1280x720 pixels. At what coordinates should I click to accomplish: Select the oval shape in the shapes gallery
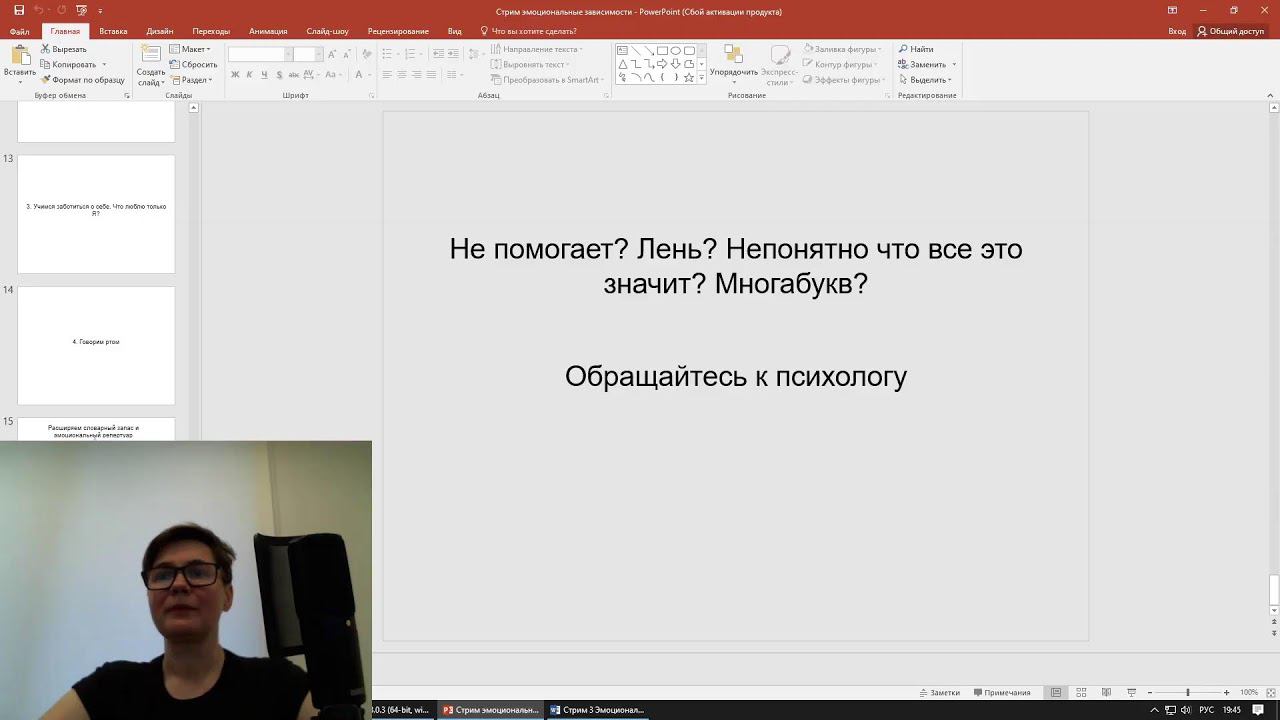[675, 50]
